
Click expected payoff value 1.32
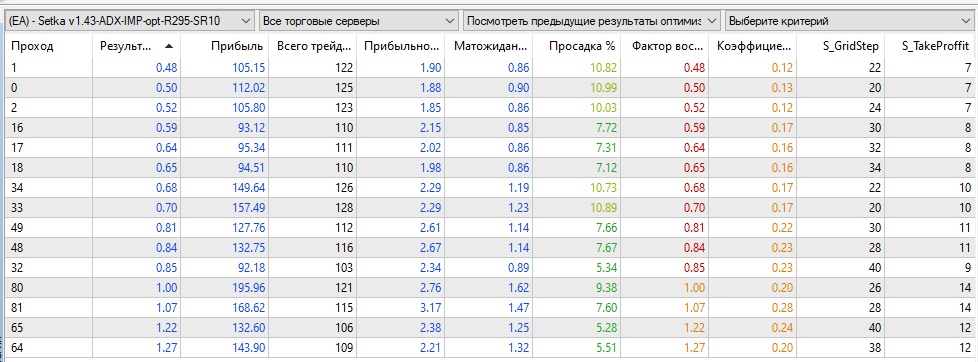518,349
